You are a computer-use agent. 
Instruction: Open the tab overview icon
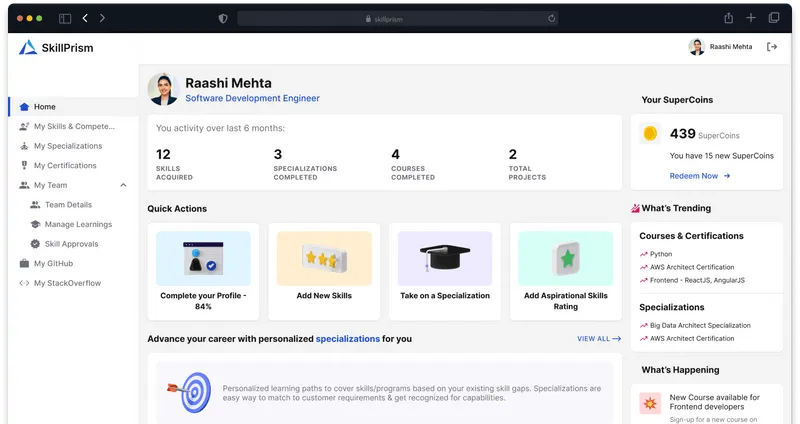point(773,18)
